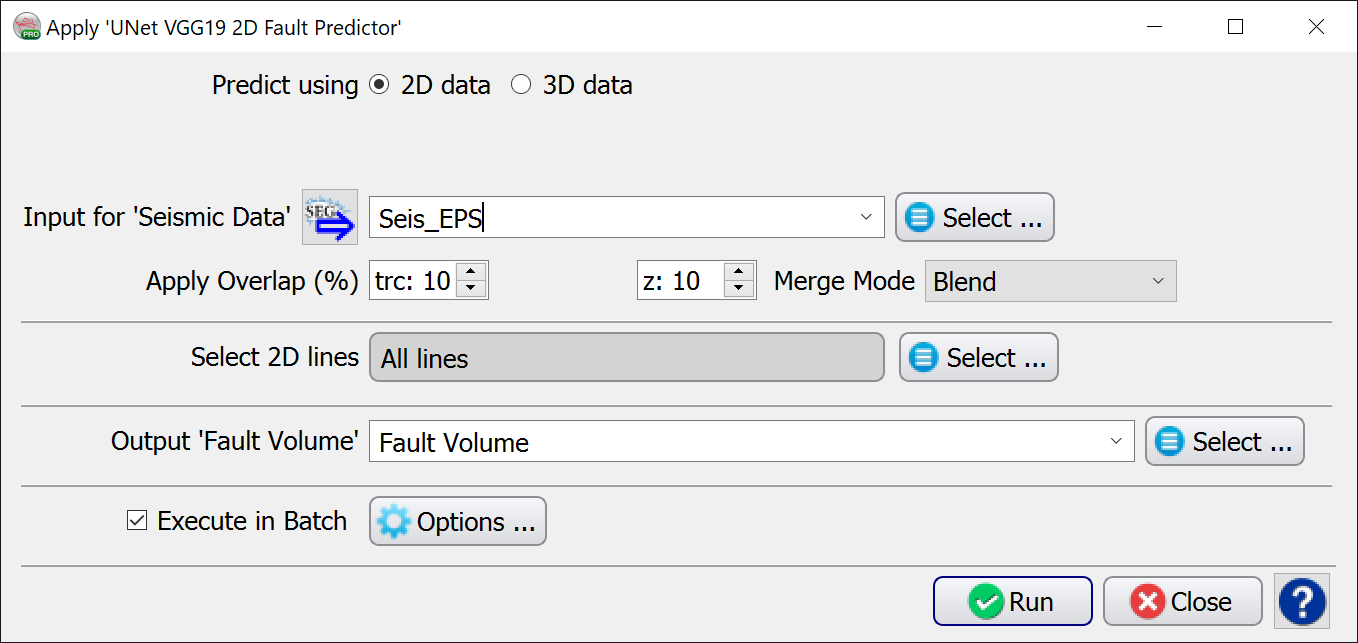Viewport: 1358px width, 643px height.
Task: Increase the z overlap percentage
Action: click(x=738, y=272)
